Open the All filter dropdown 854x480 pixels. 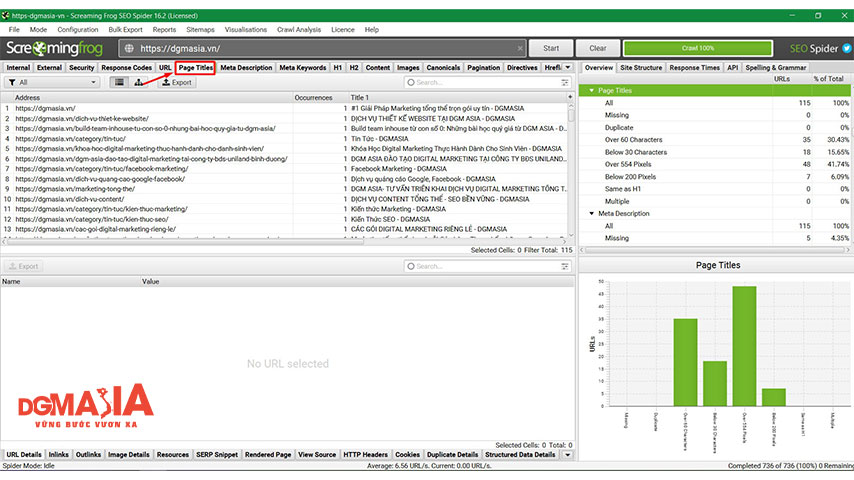[52, 82]
